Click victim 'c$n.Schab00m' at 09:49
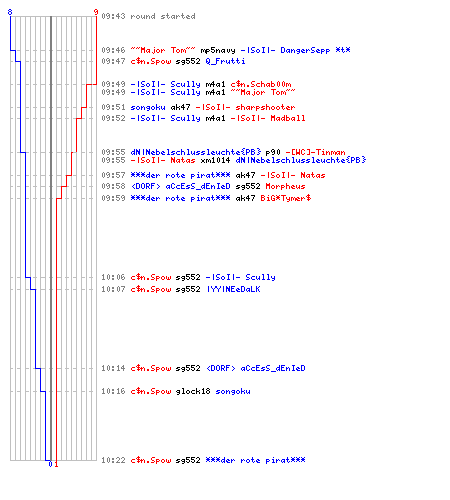Image resolution: width=450 pixels, height=500 pixels. pyautogui.click(x=261, y=84)
